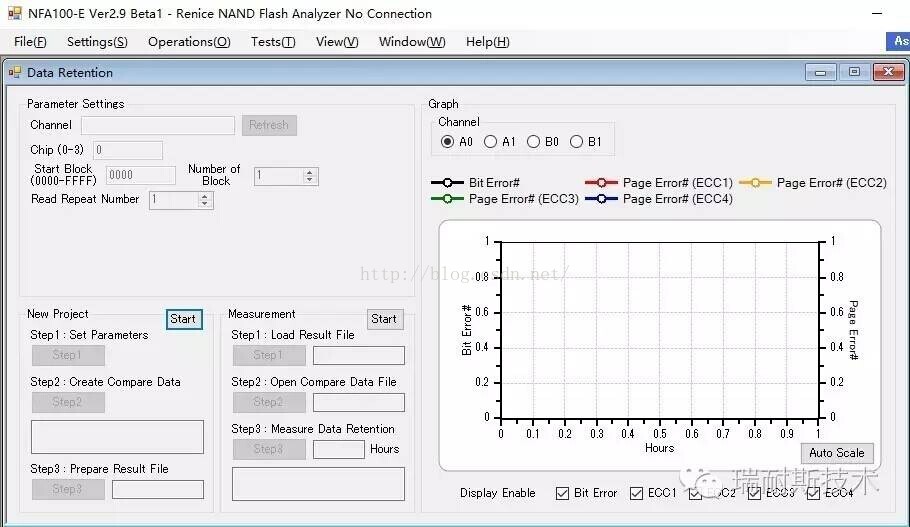This screenshot has width=910, height=527.
Task: Click the Page Error# (ECC1) legend marker
Action: click(x=601, y=183)
